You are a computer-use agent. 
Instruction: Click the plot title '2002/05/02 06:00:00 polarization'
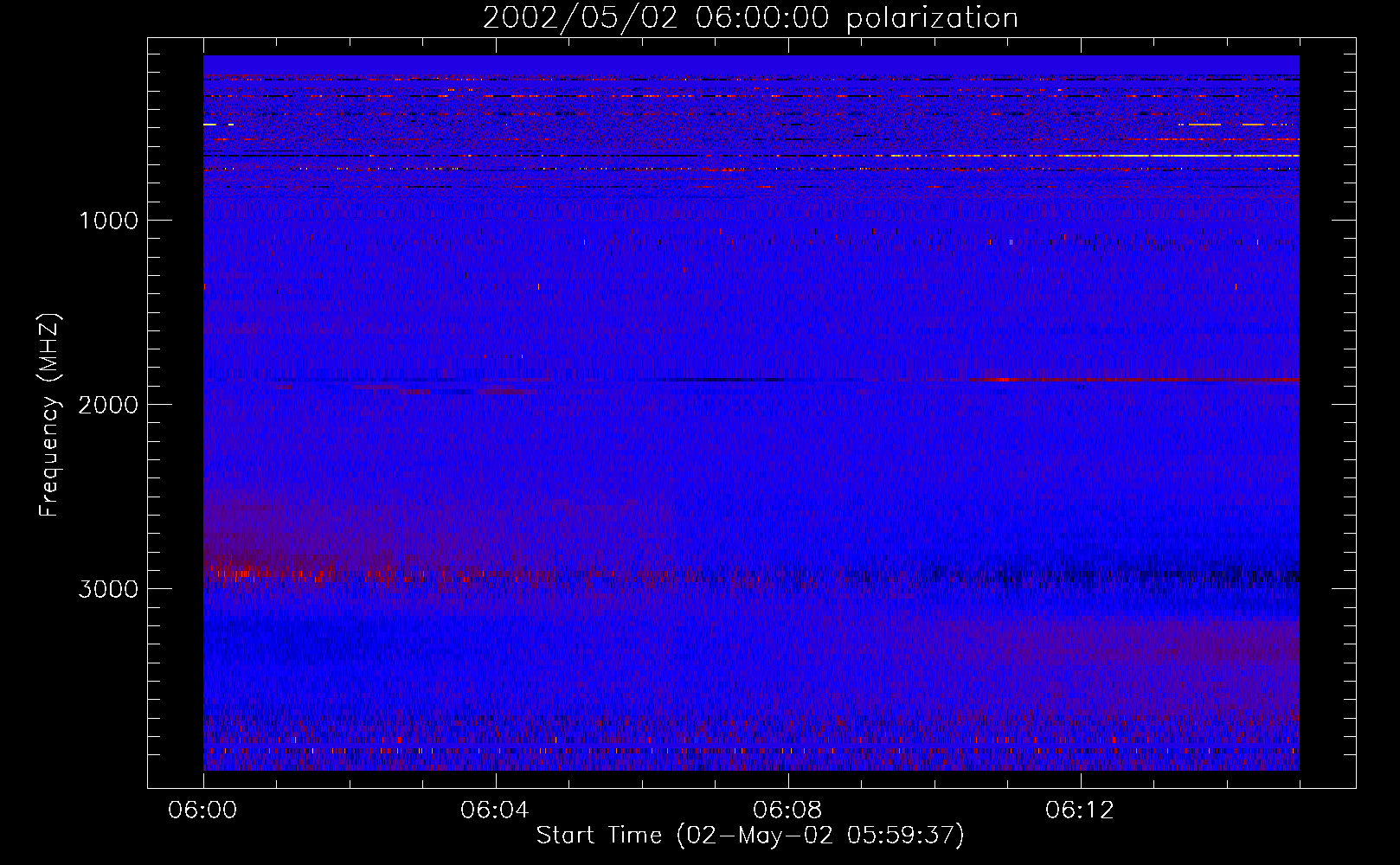[750, 18]
